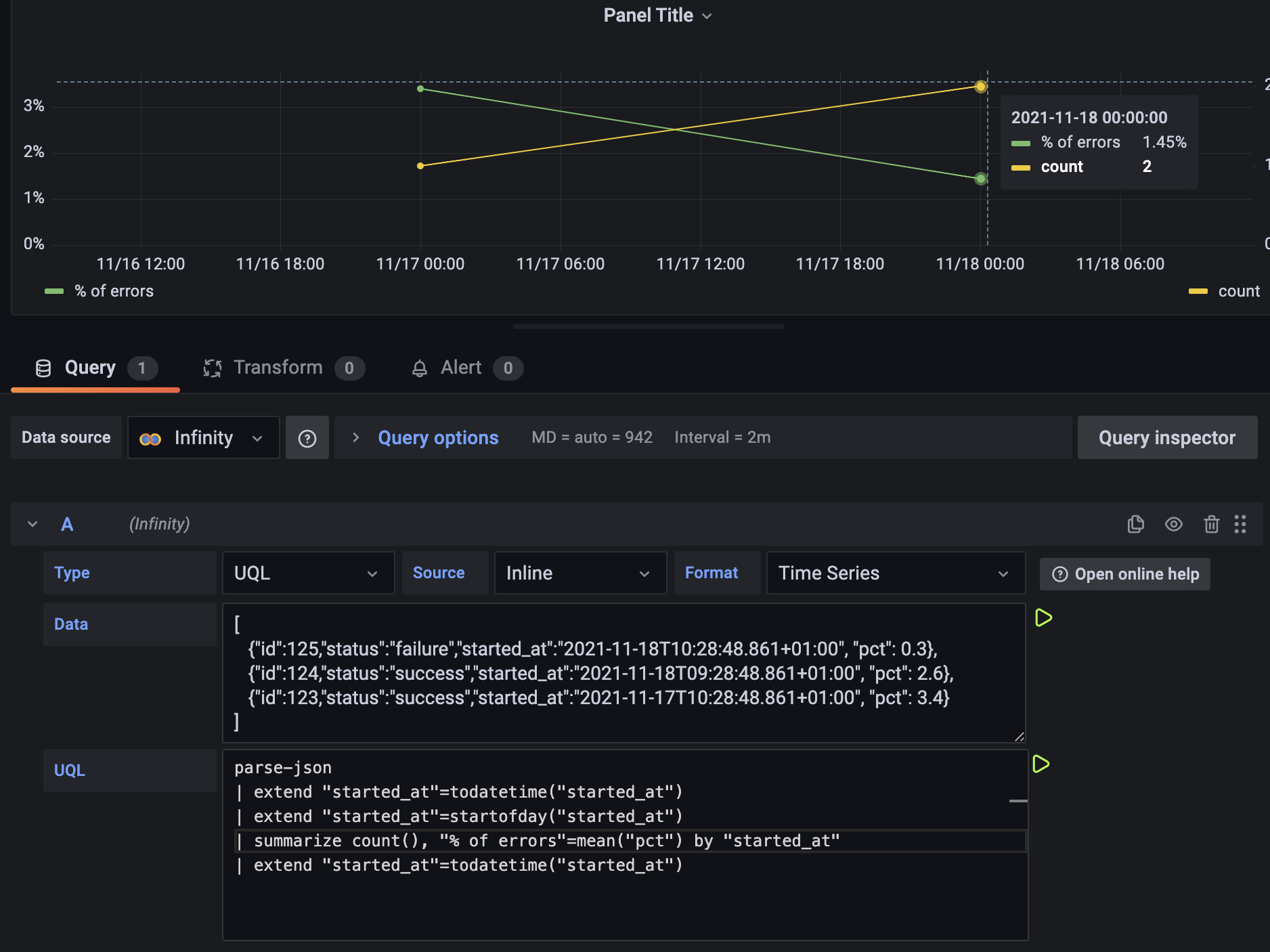Click the bell icon beside Alert

click(420, 368)
